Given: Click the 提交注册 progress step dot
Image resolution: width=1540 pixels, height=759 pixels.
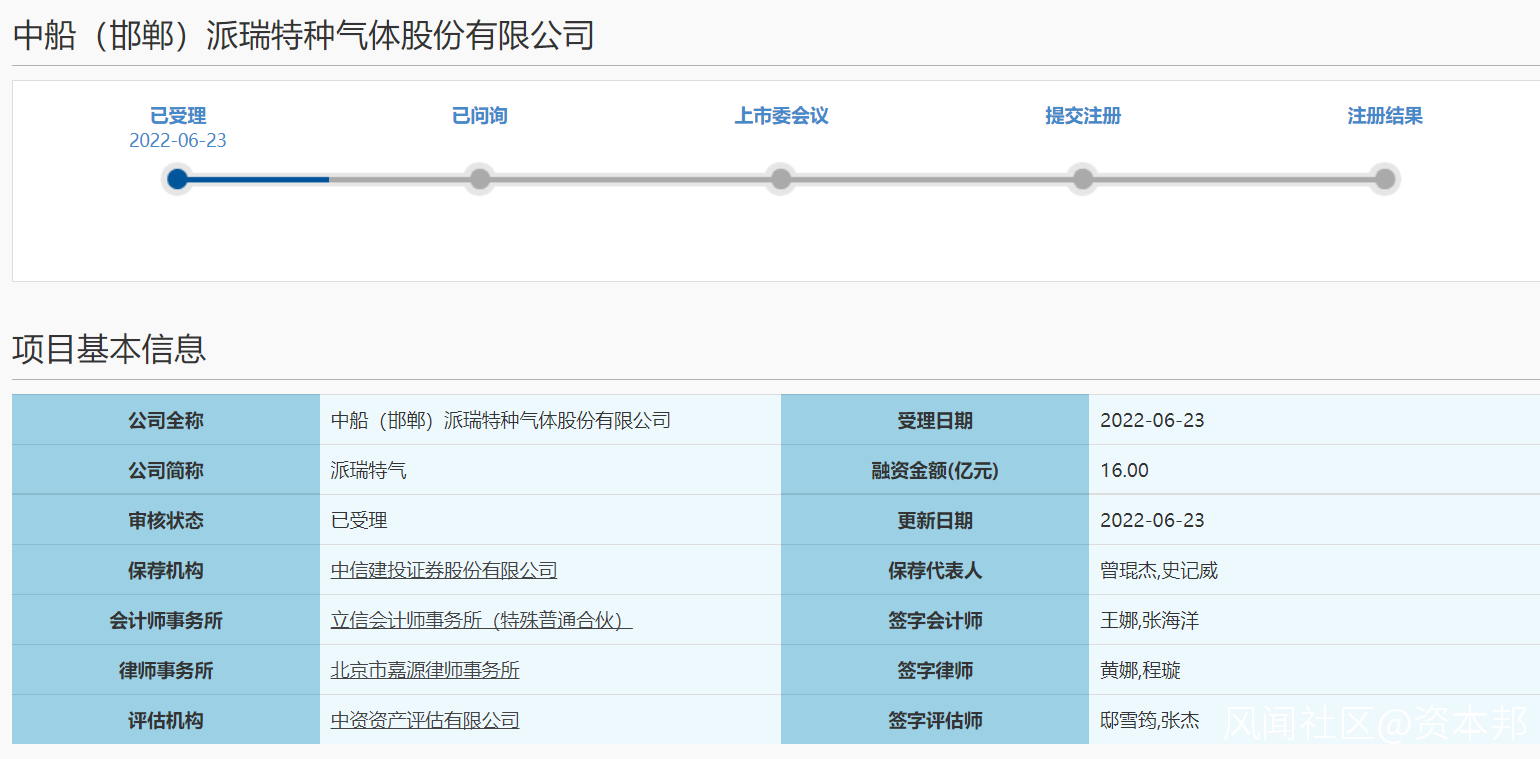Looking at the screenshot, I should click(x=1083, y=179).
